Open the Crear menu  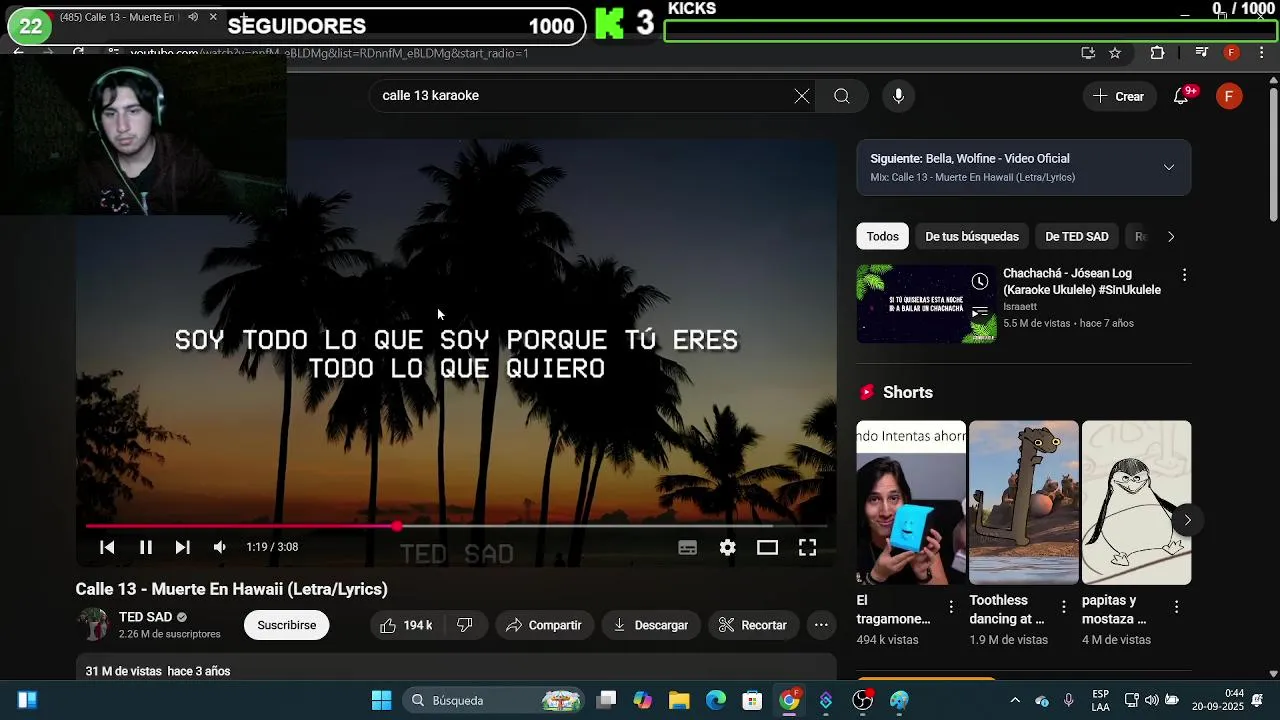[x=1119, y=96]
